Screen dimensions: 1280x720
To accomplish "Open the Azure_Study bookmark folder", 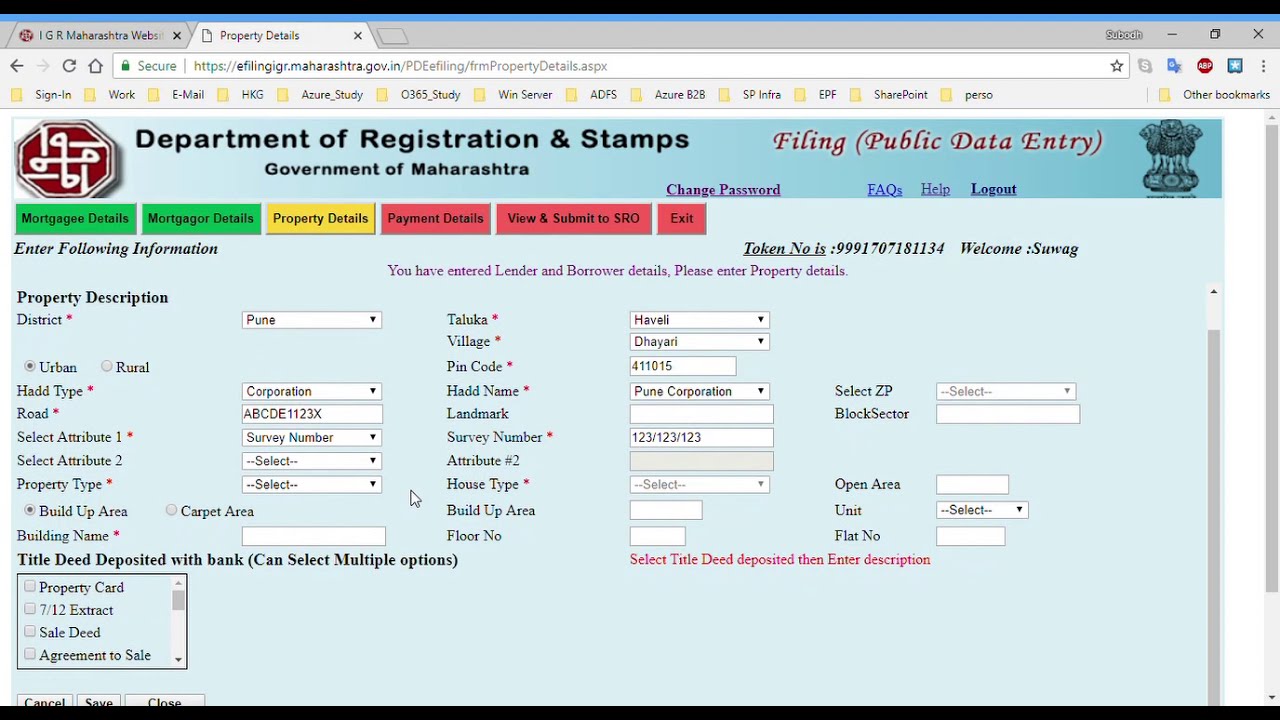I will click(320, 95).
